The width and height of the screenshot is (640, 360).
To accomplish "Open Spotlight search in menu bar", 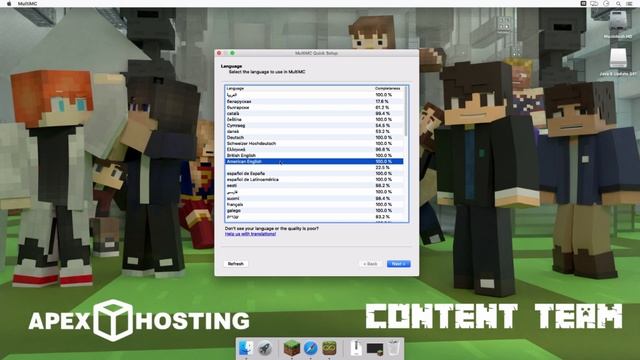I will click(618, 4).
